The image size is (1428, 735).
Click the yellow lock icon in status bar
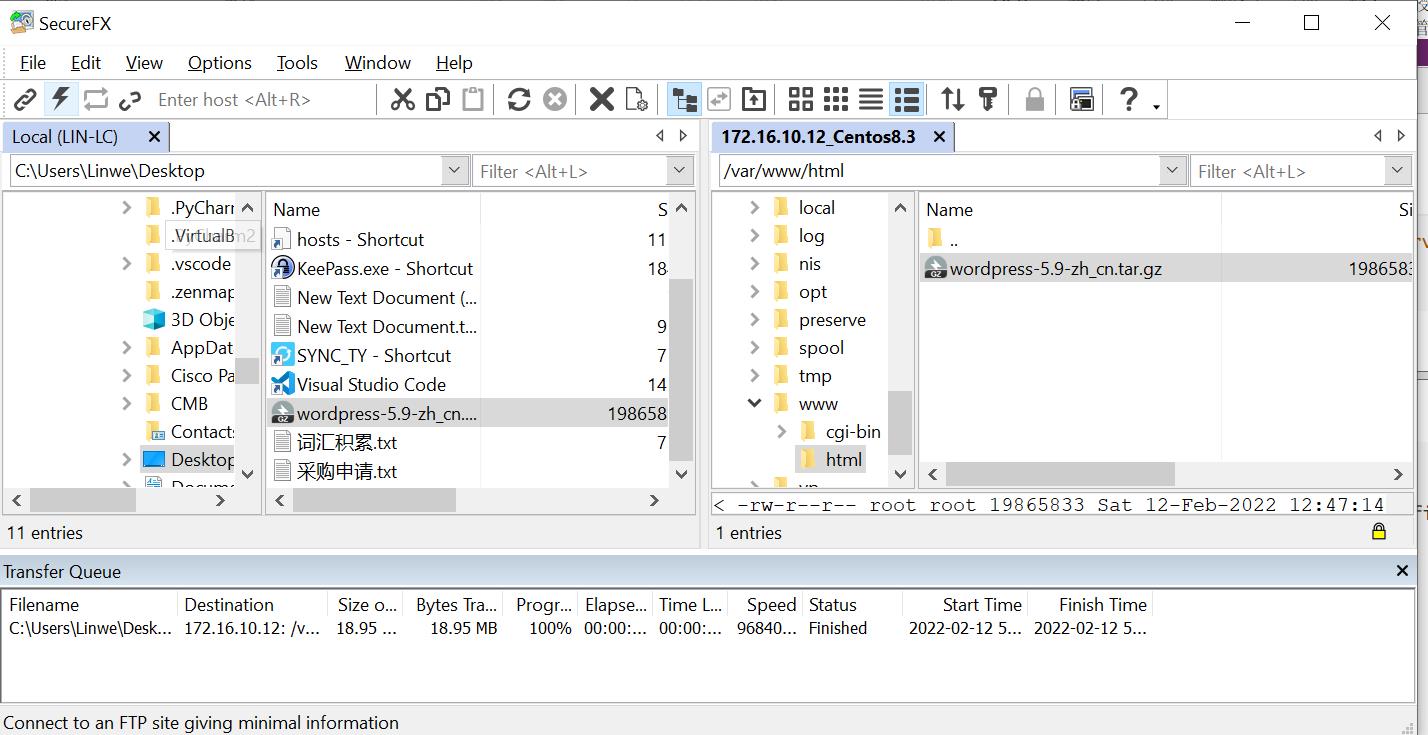[x=1379, y=532]
